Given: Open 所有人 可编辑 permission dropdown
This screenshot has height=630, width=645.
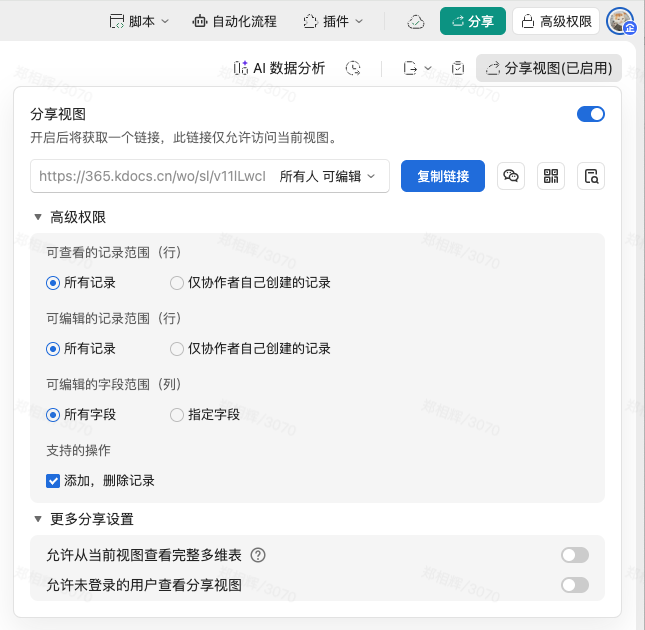Looking at the screenshot, I should pos(327,176).
